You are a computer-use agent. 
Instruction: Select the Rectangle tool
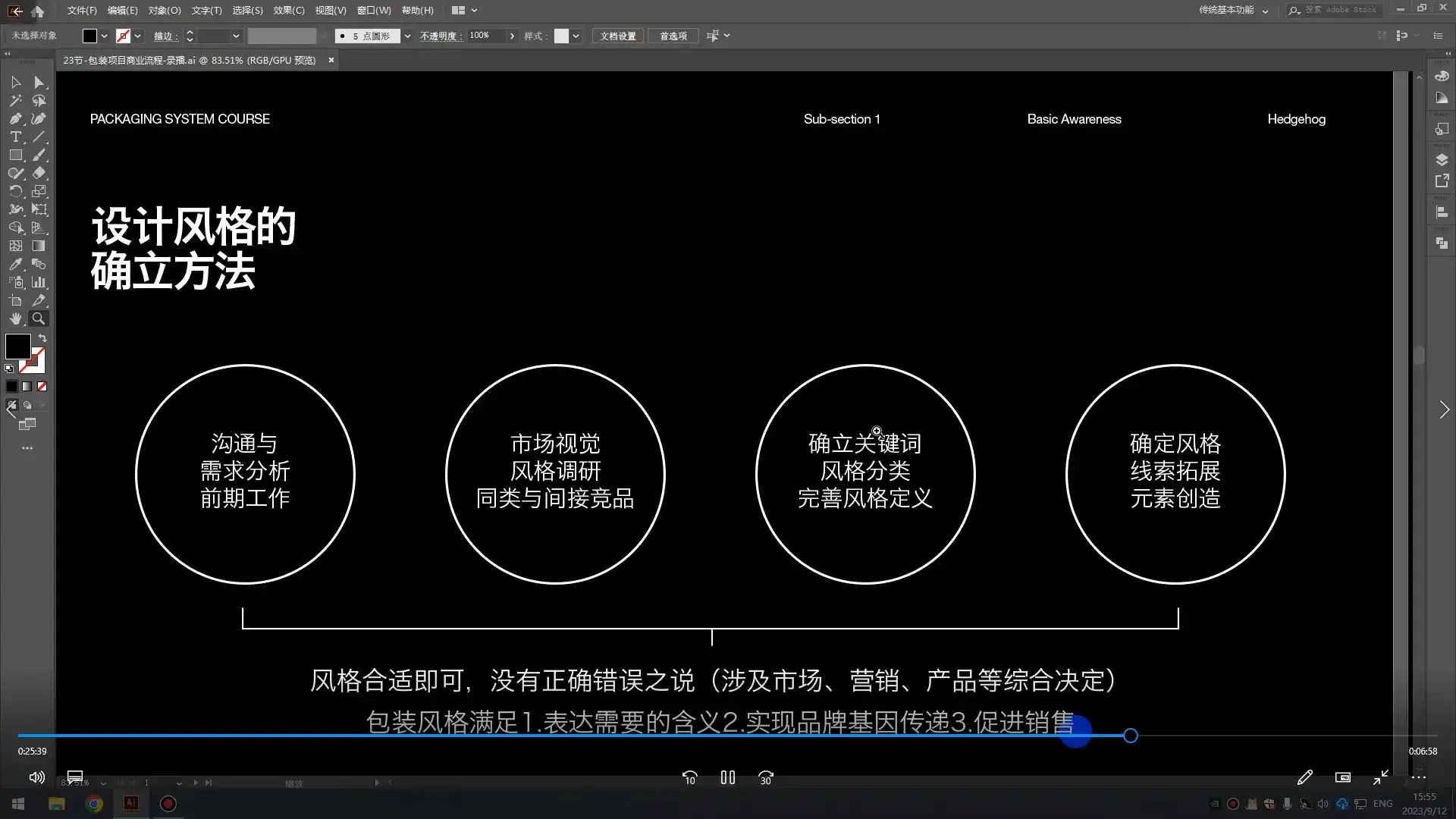[x=15, y=155]
